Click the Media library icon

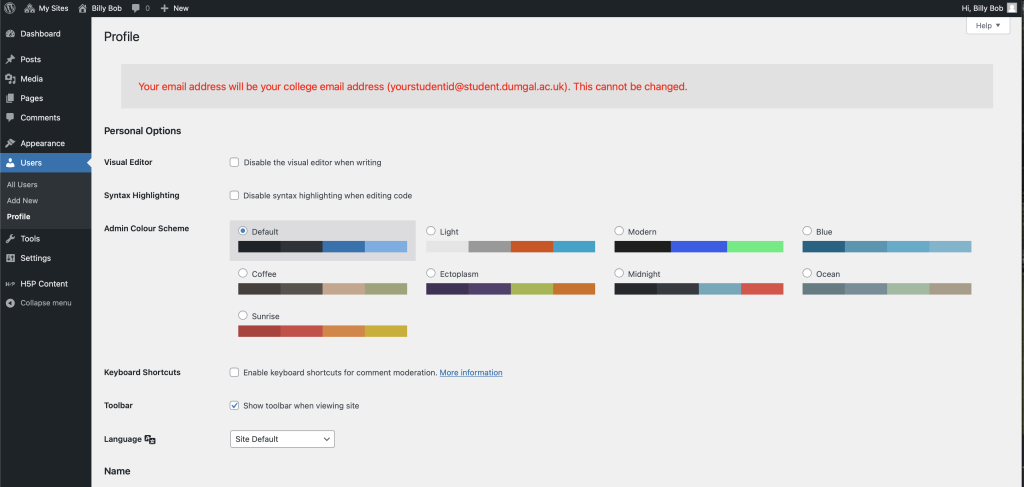coord(10,79)
